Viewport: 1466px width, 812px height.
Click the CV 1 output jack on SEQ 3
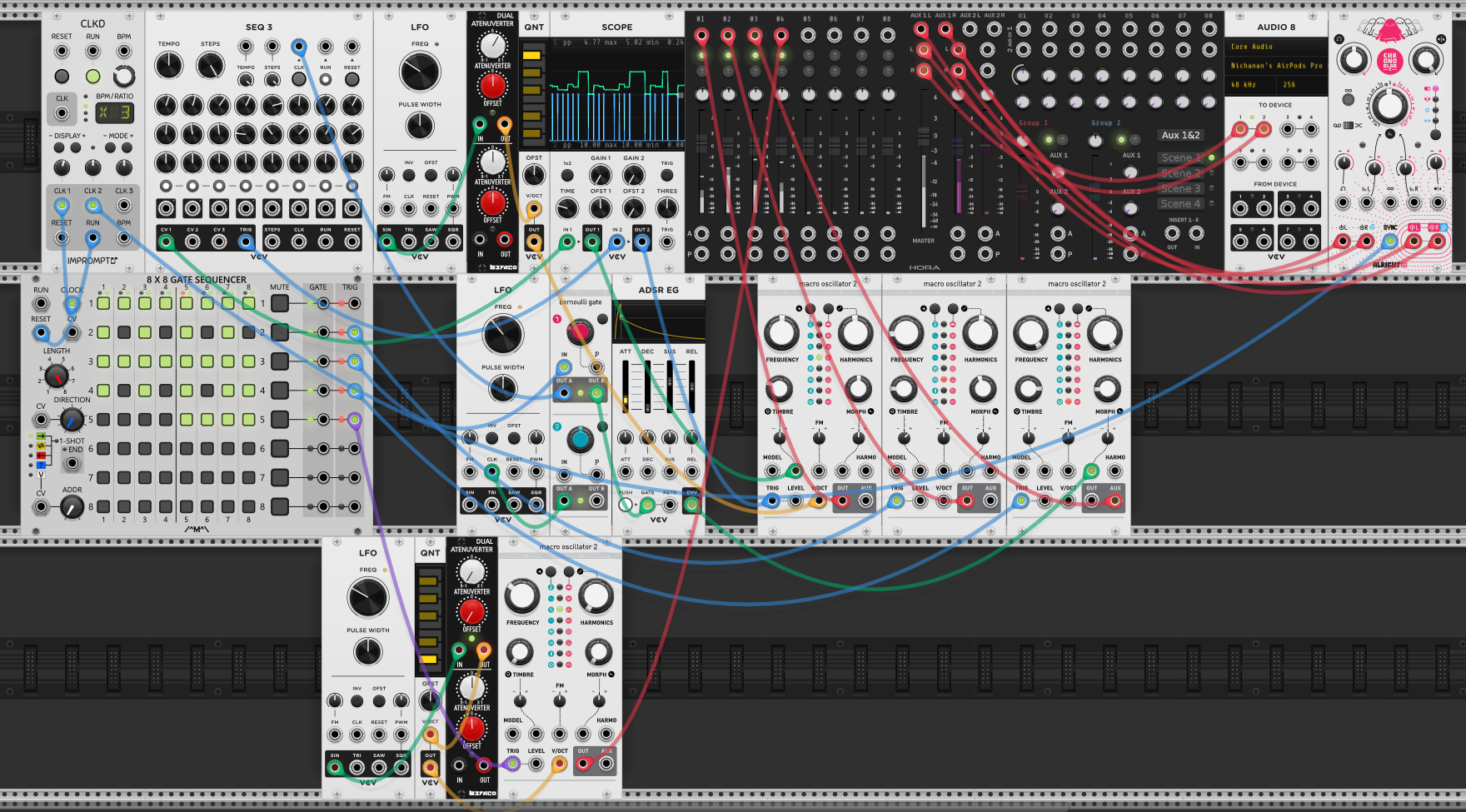click(x=166, y=242)
